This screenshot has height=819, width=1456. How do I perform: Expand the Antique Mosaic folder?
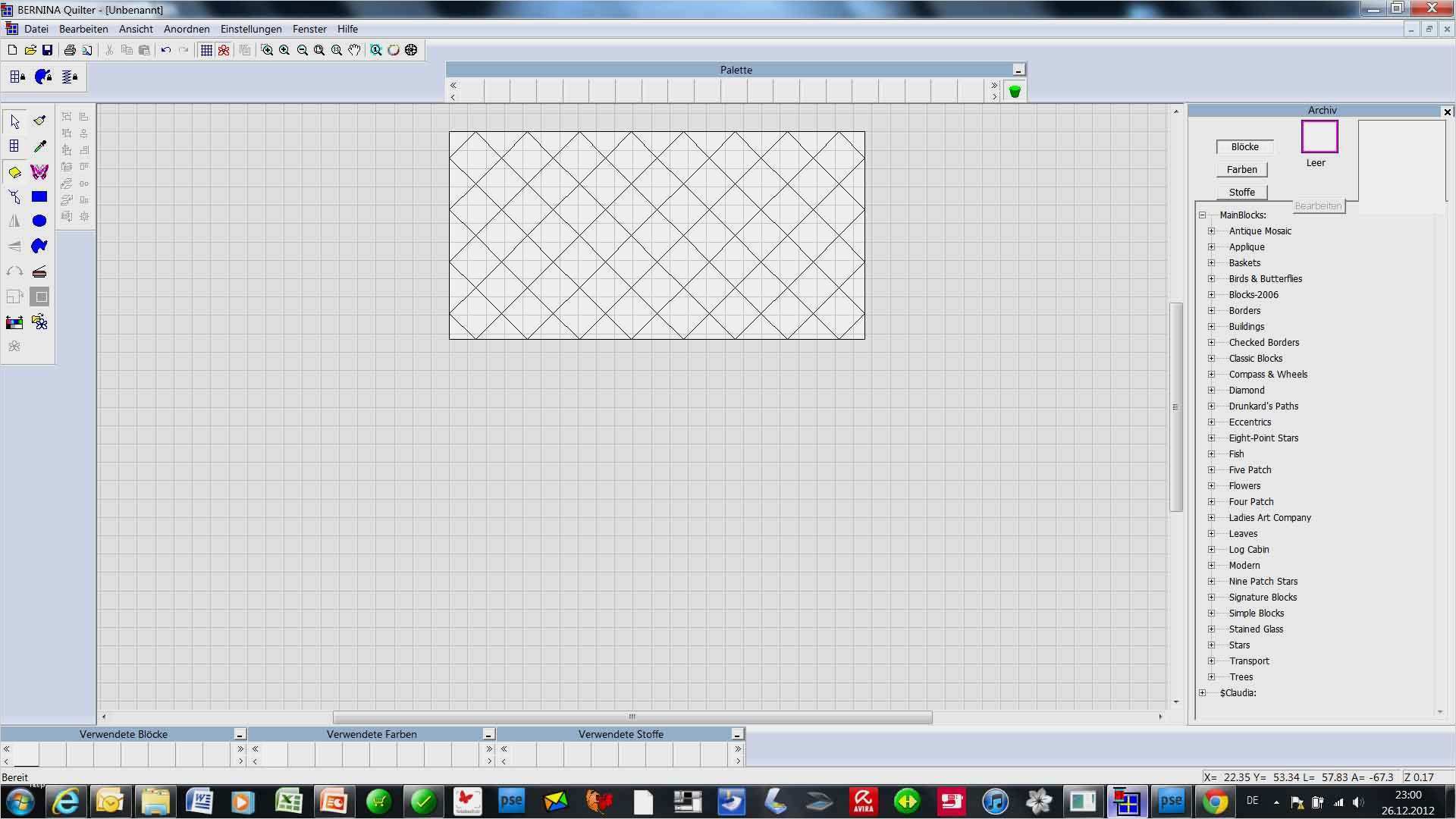pyautogui.click(x=1211, y=231)
